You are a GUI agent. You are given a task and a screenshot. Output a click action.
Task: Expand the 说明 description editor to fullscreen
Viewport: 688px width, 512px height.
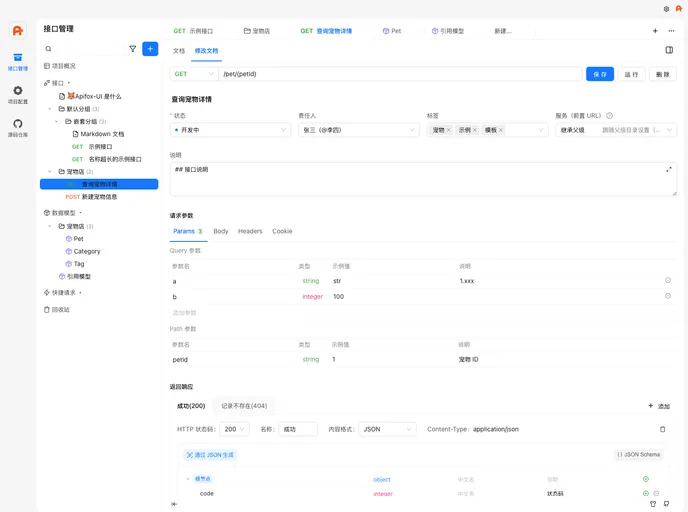click(669, 169)
